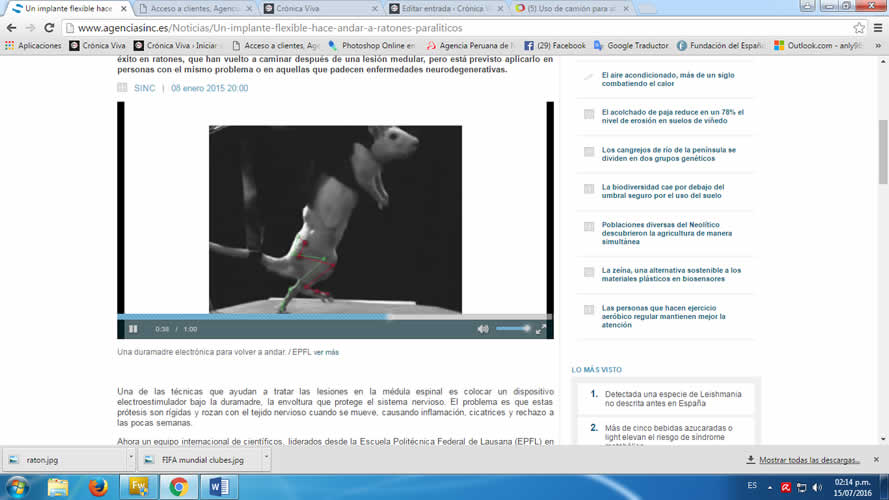Click 'Mostrar todas las descargas' link
This screenshot has height=500, width=889.
(809, 460)
